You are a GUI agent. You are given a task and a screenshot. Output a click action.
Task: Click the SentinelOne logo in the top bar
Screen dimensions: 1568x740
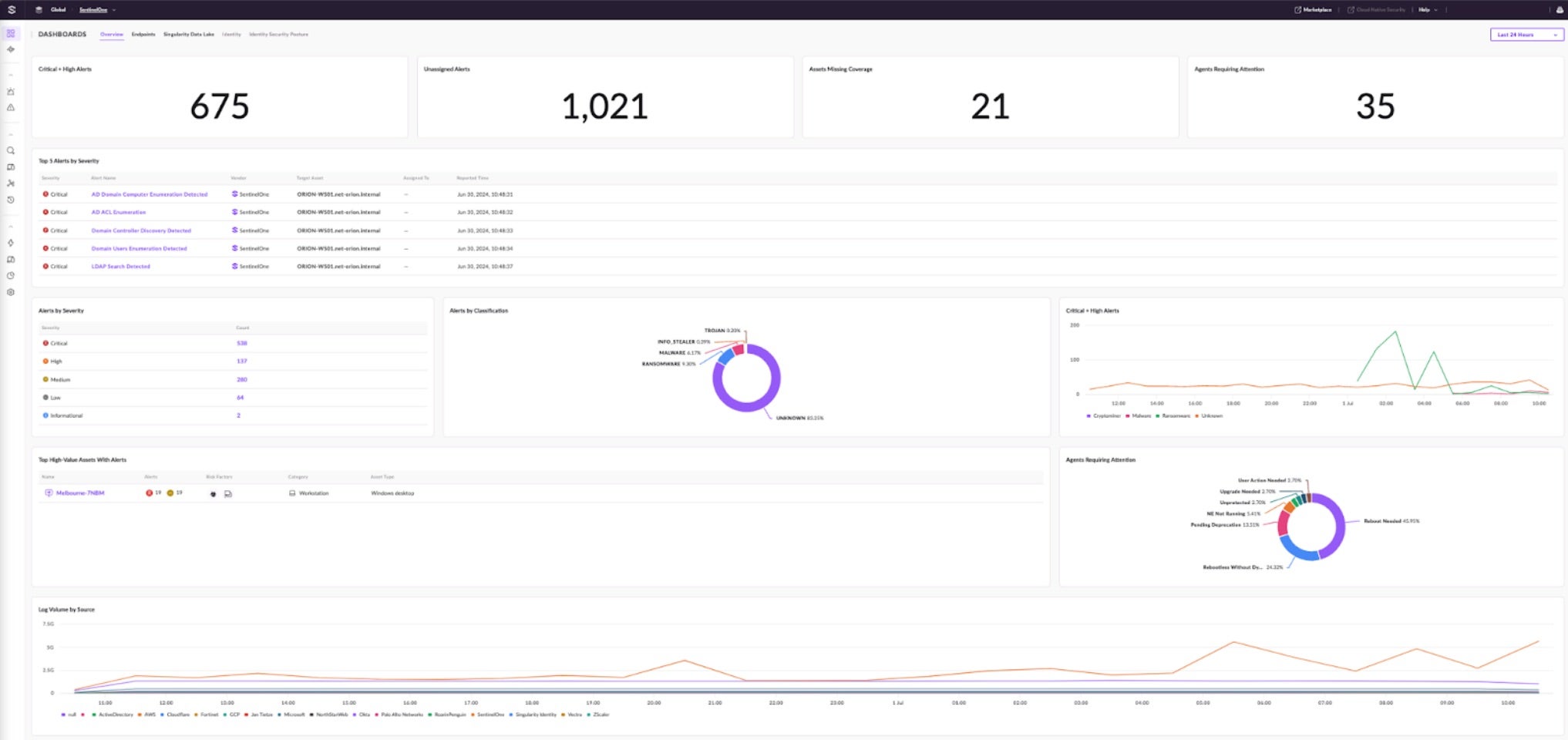coord(11,10)
